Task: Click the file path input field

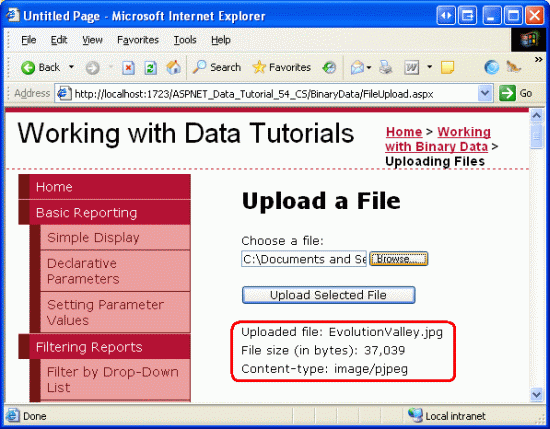Action: (304, 259)
